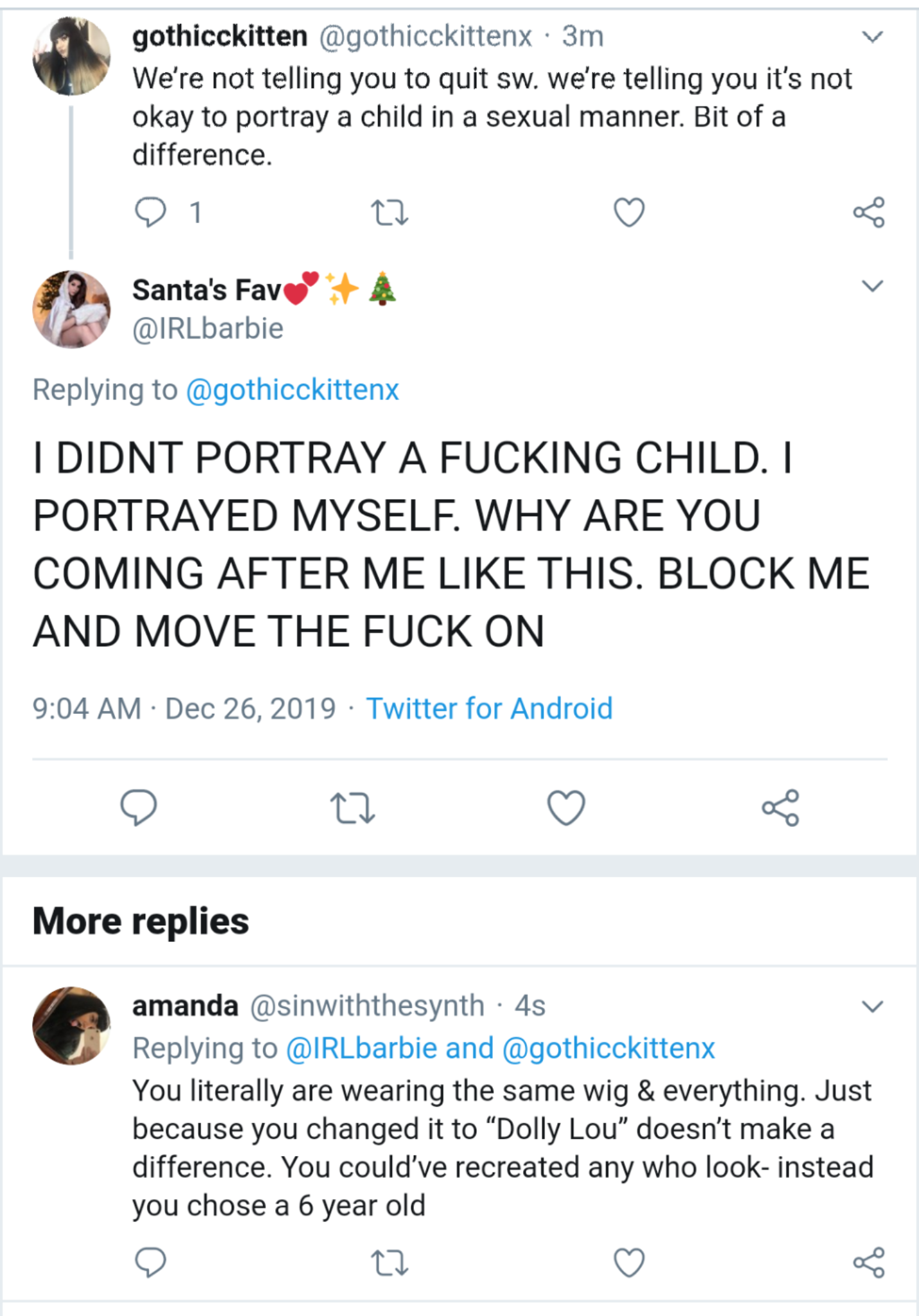Share the main IRLbarbie tweet
Screen dimensions: 919x1316
[780, 807]
